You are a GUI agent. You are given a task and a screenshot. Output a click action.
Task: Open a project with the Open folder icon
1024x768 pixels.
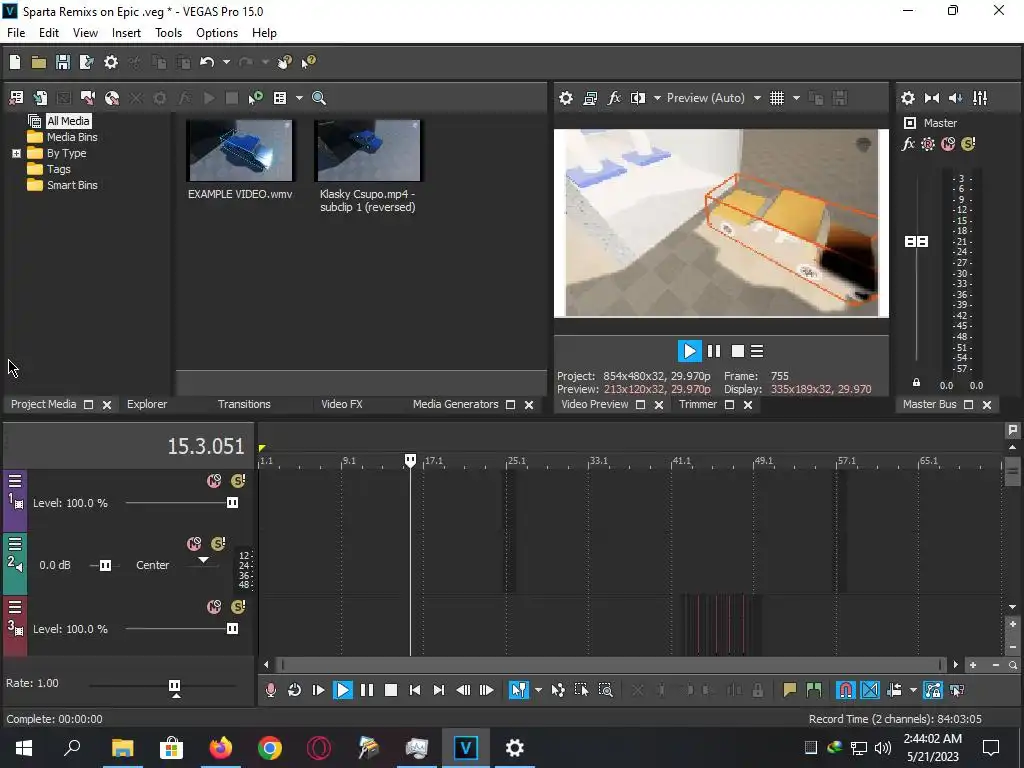pyautogui.click(x=39, y=62)
